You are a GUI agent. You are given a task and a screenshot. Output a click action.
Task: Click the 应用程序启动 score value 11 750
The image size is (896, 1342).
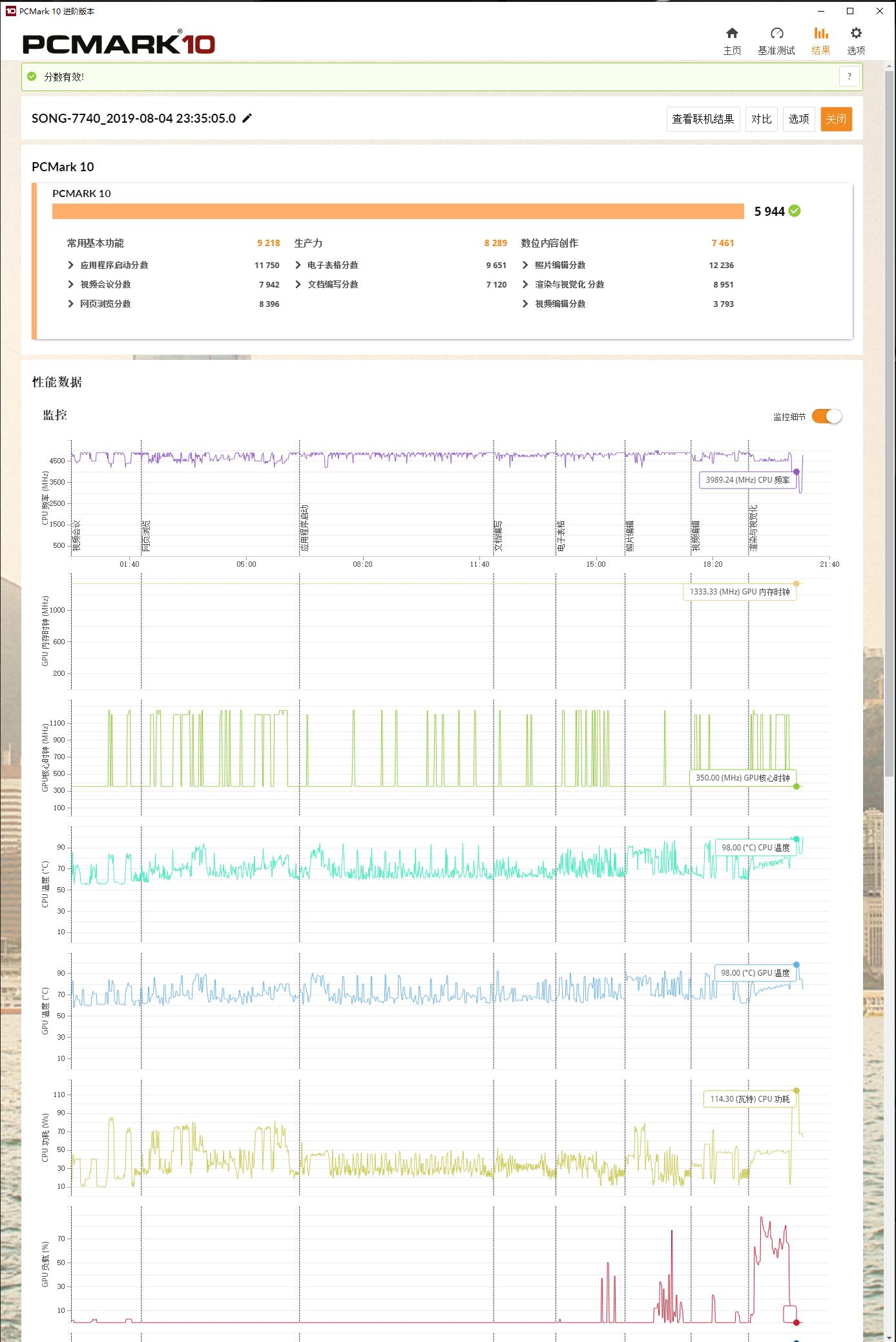click(267, 265)
